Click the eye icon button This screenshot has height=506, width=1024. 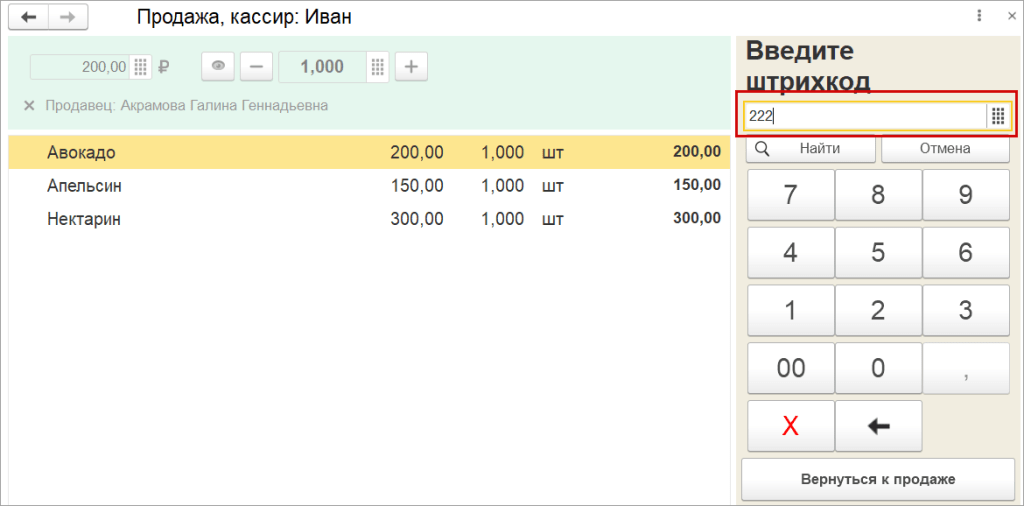(218, 67)
